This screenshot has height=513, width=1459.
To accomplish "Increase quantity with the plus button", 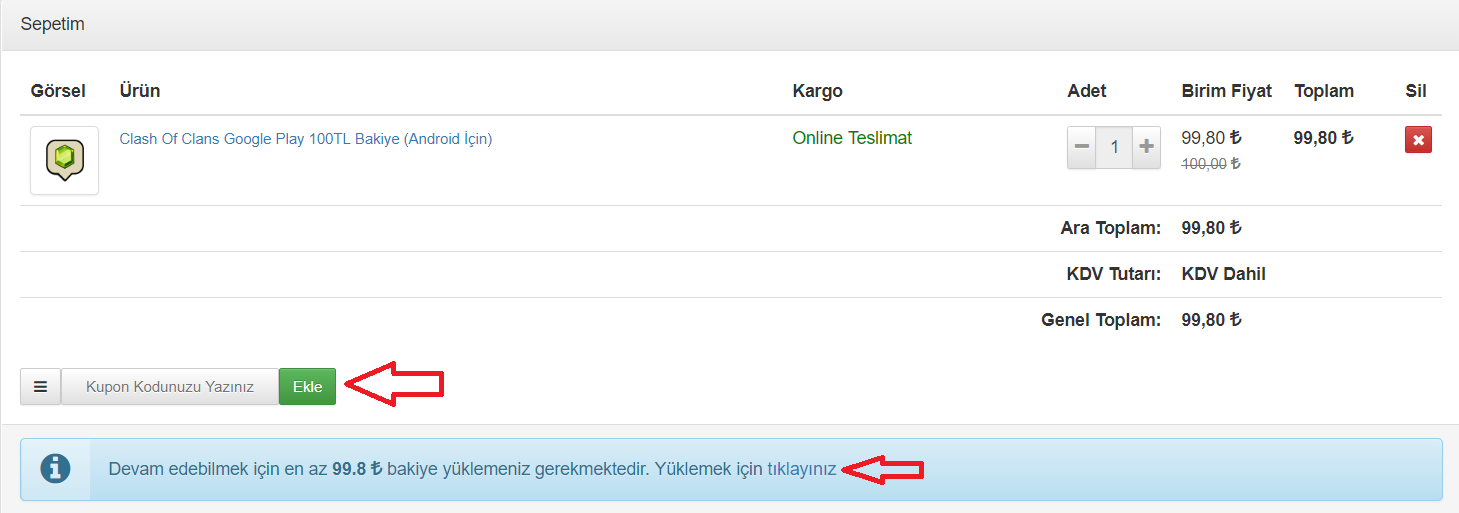I will pos(1146,147).
